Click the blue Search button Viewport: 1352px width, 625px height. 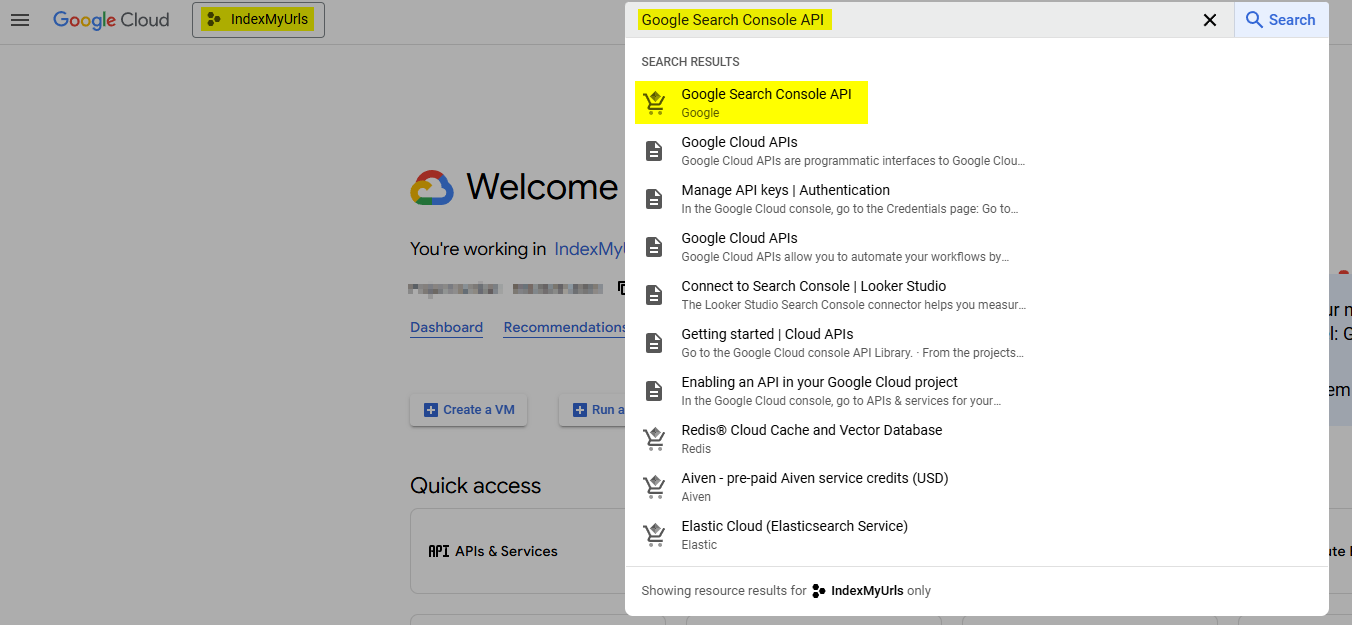[x=1281, y=20]
